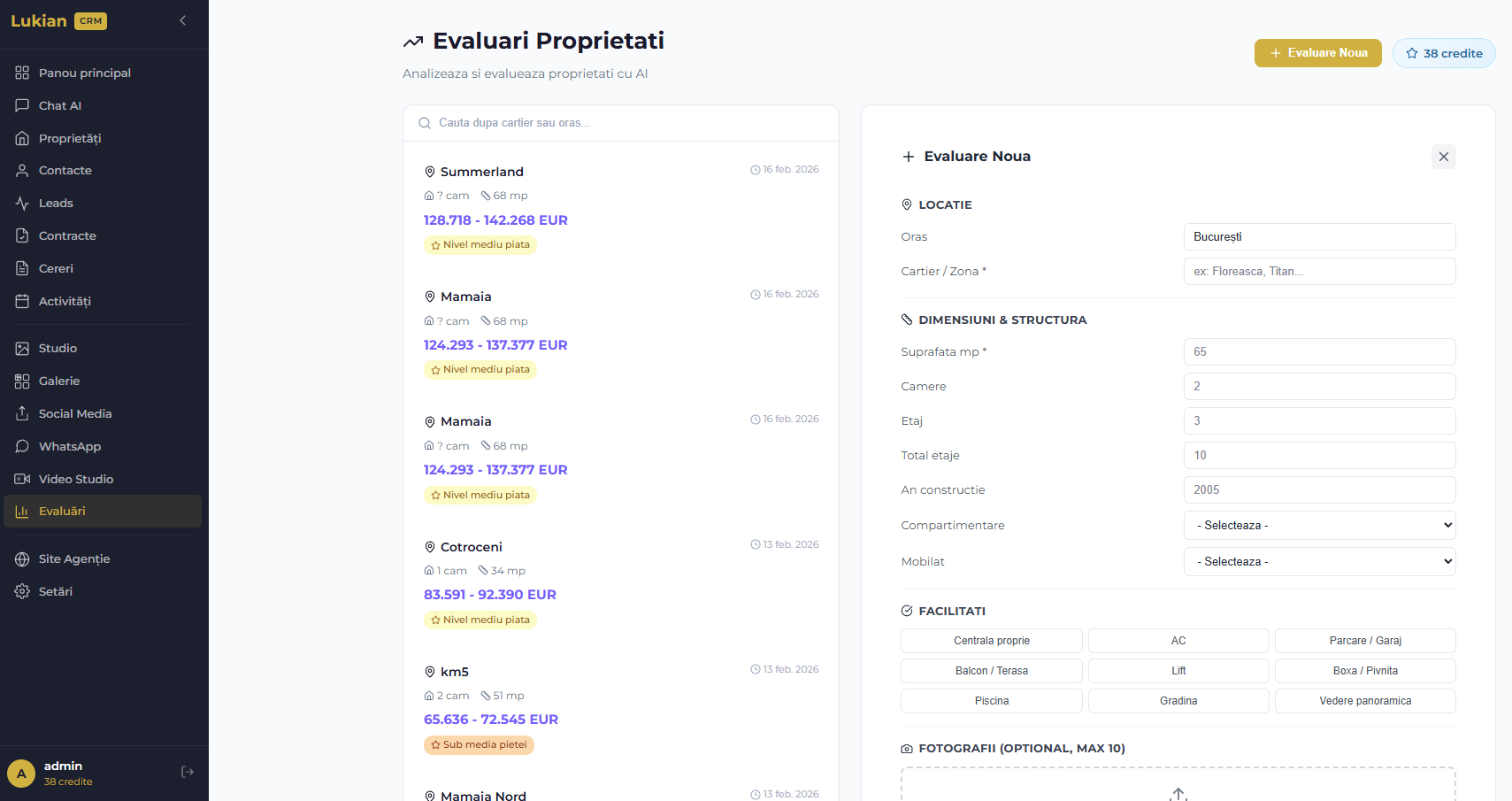Open the Leads menu item

(x=56, y=203)
